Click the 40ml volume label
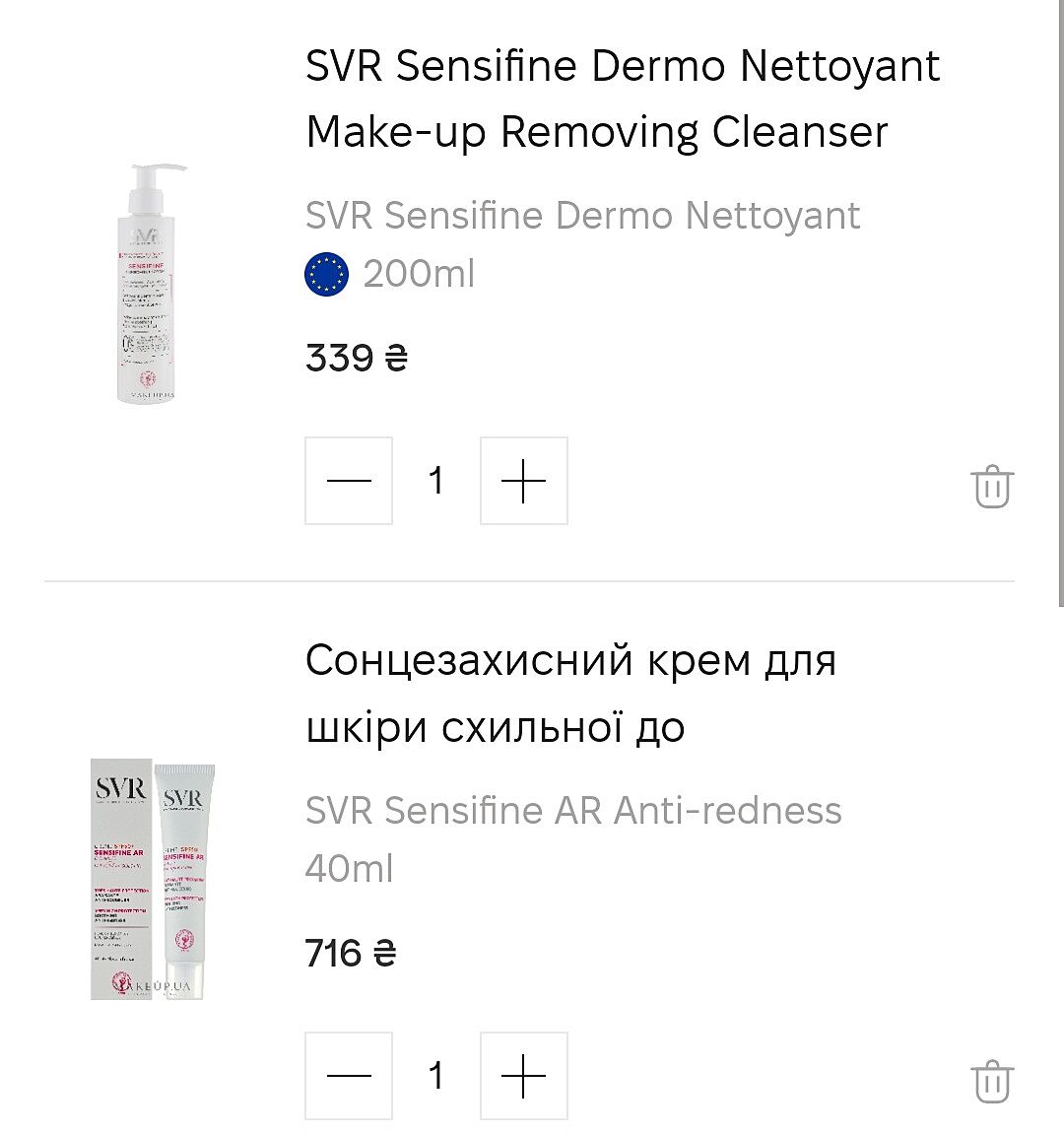1064x1132 pixels. (349, 869)
